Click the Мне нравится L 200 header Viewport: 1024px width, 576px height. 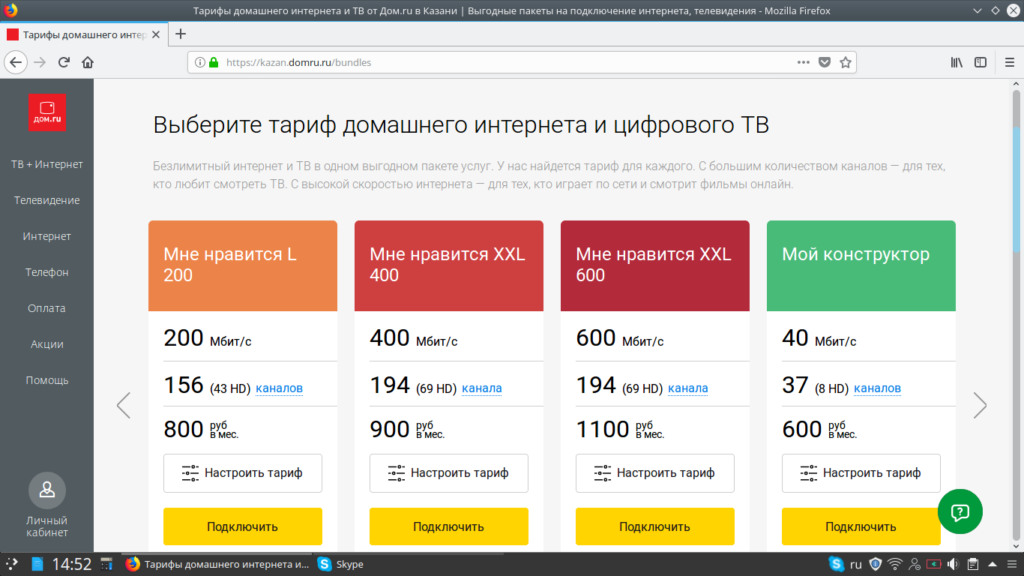coord(242,266)
